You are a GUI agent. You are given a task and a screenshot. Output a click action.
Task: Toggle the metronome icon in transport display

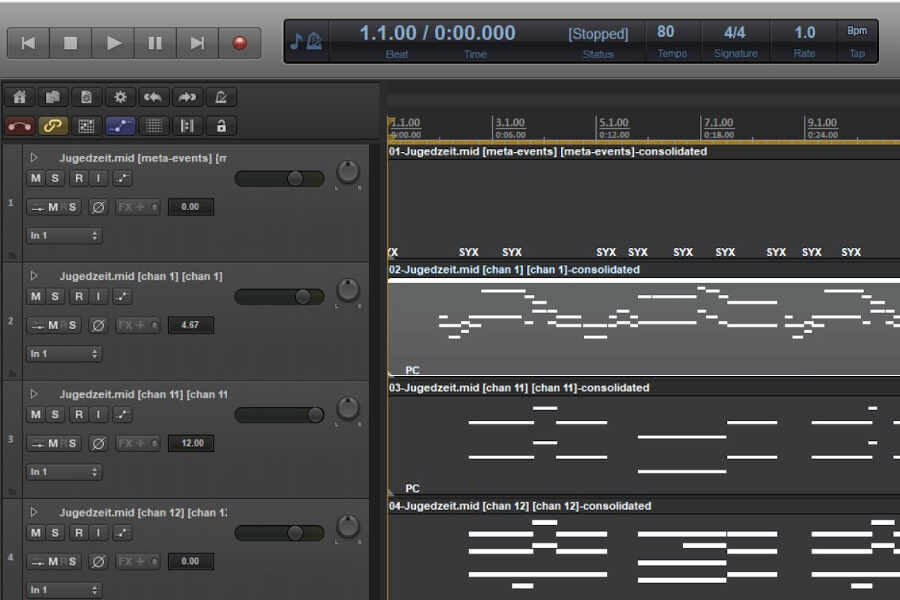[x=314, y=41]
